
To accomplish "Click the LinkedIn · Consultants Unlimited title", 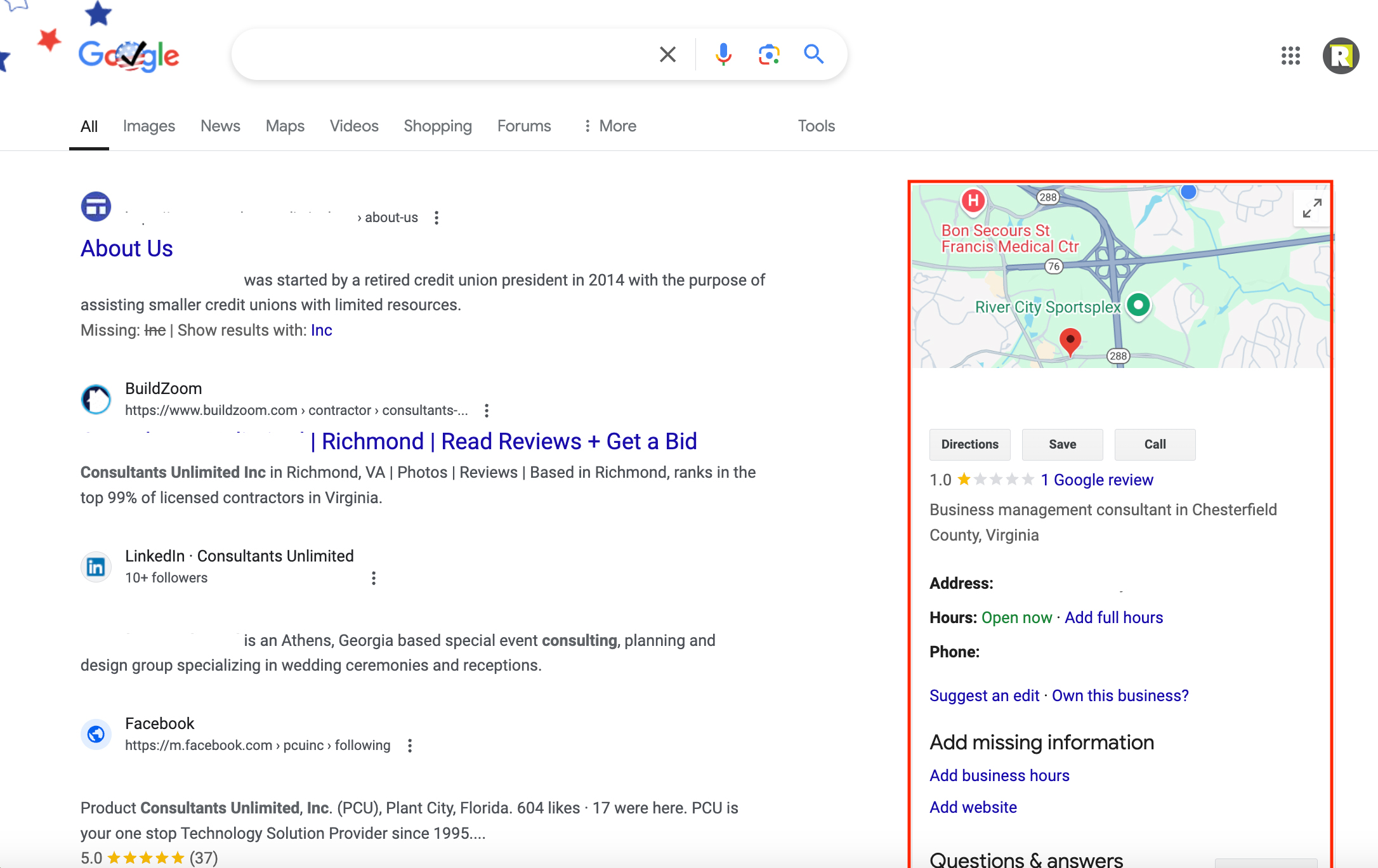I will click(239, 556).
